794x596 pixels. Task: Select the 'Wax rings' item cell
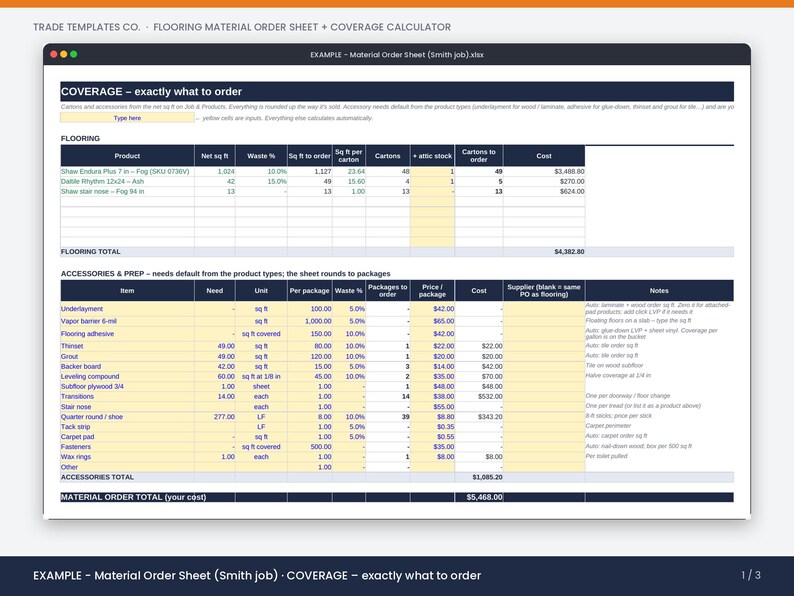(127, 457)
